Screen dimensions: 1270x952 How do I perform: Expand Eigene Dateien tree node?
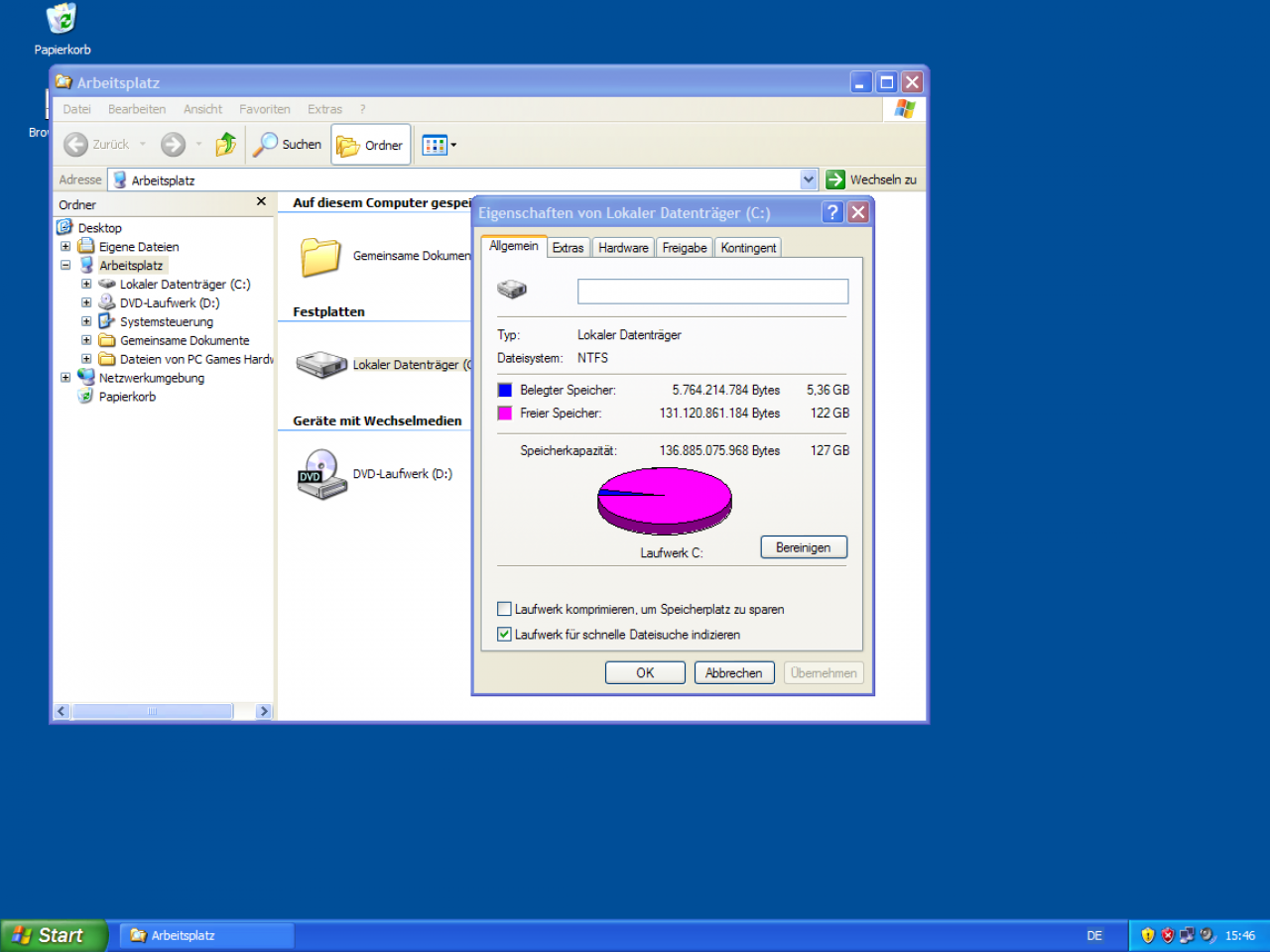(65, 247)
